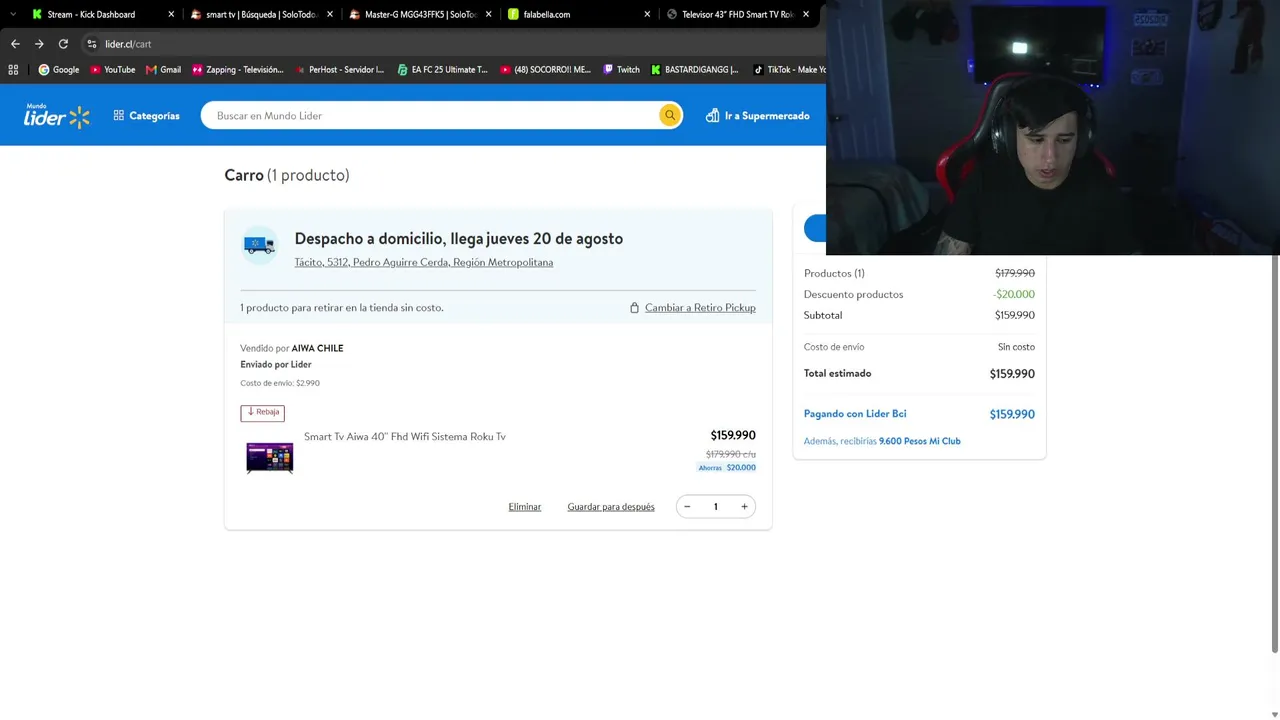This screenshot has height=720, width=1280.
Task: Open the BASTARDIGANGG bookmark
Action: coord(694,70)
